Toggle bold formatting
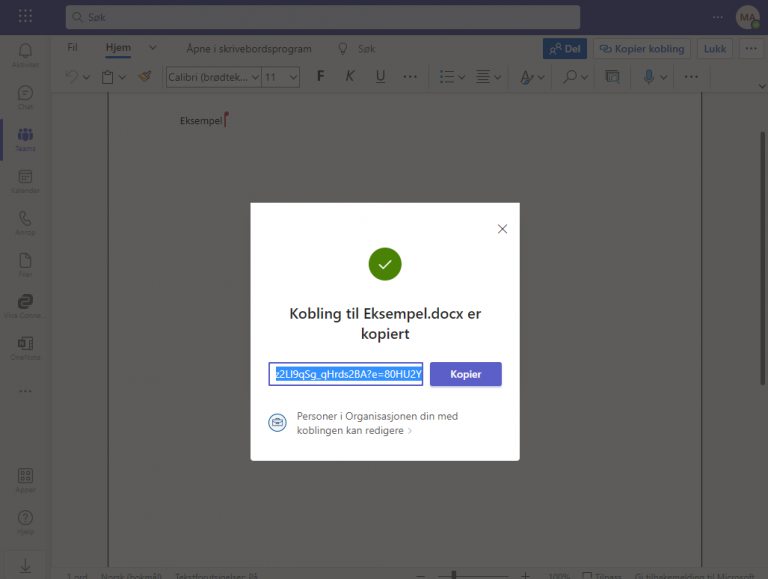 [x=321, y=77]
